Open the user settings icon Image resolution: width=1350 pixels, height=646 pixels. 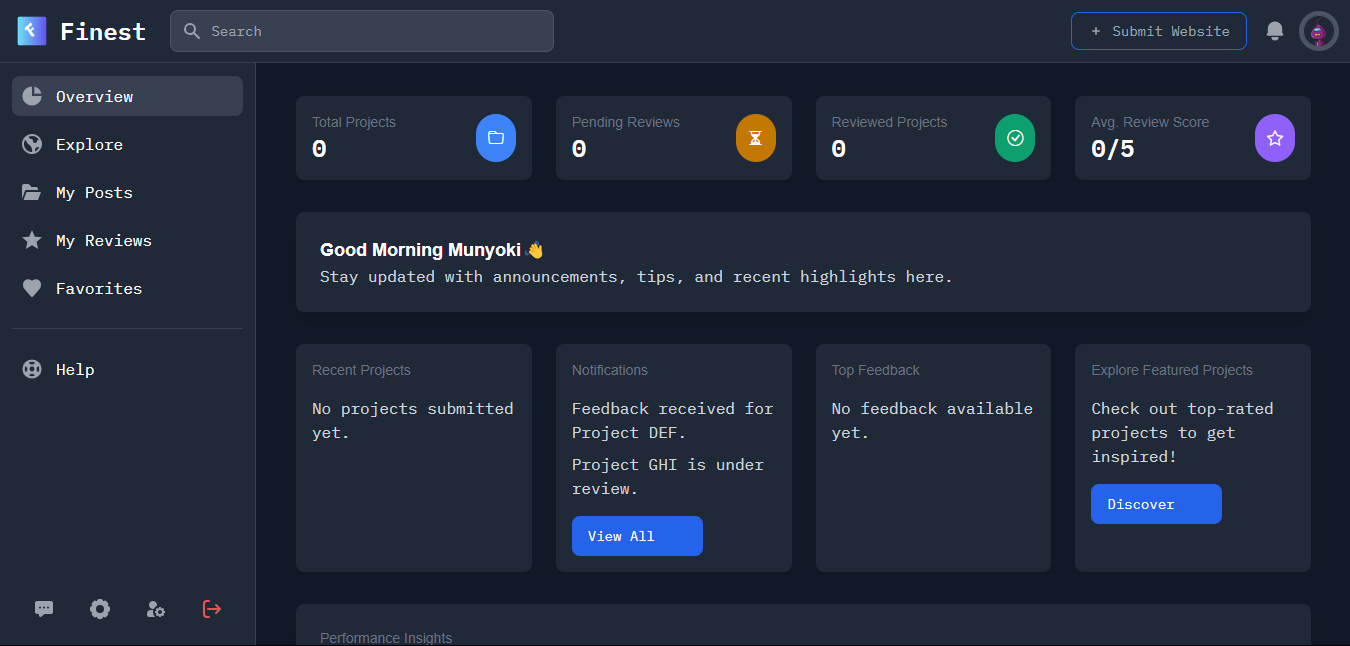(156, 609)
